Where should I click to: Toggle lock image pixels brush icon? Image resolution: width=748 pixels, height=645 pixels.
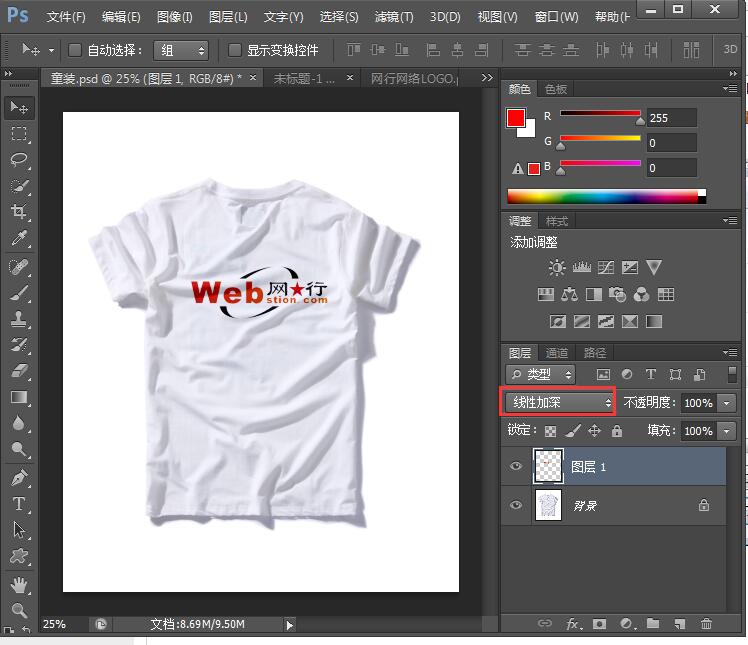tap(573, 431)
